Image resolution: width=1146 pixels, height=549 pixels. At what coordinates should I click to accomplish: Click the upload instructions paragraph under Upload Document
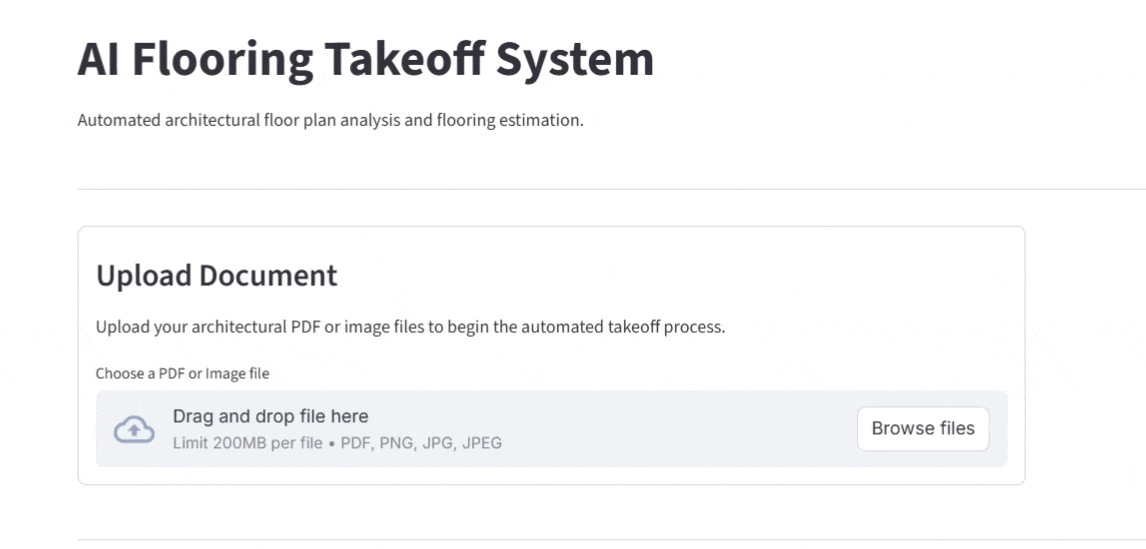click(410, 327)
